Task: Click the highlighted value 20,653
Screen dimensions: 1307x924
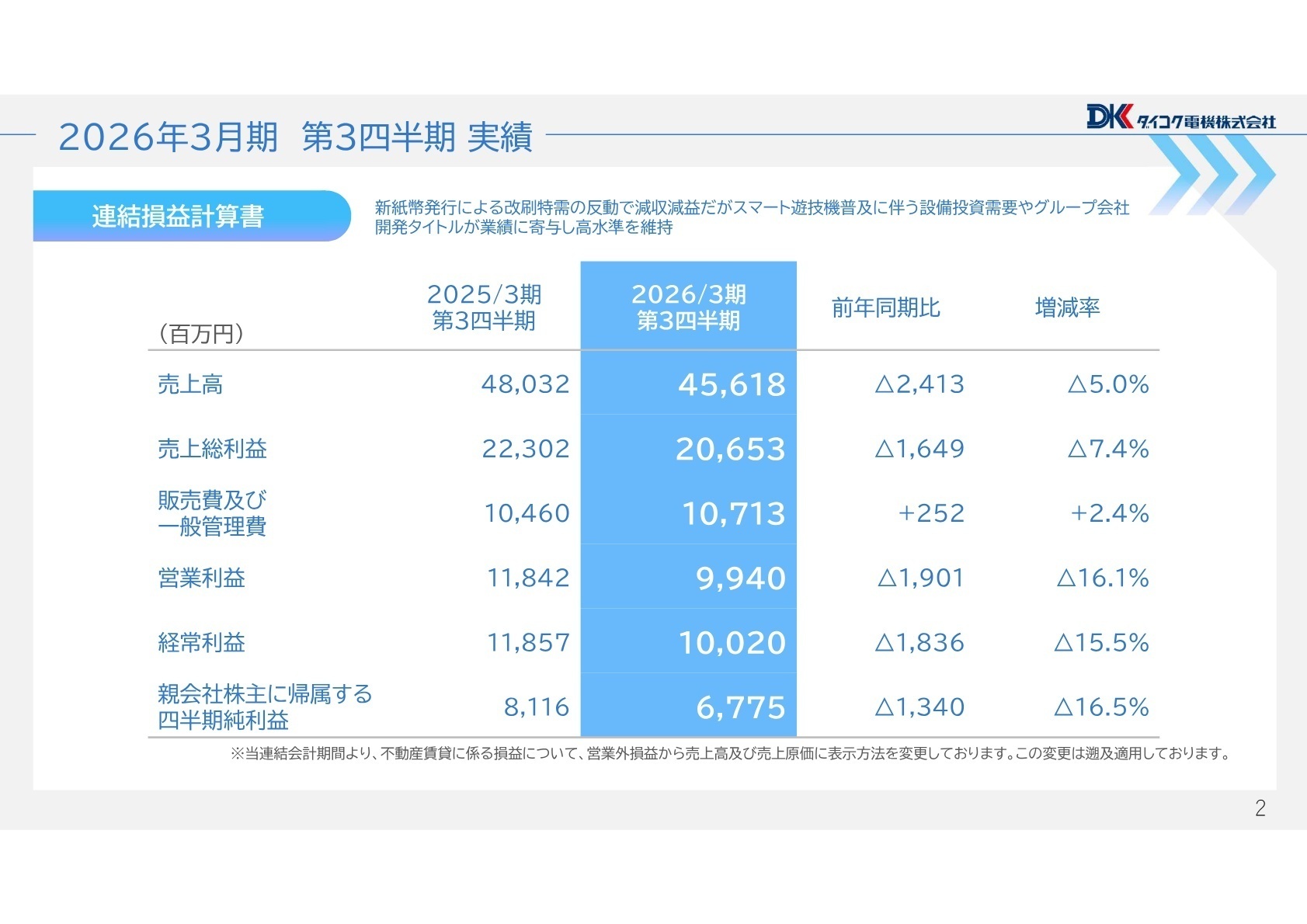Action: tap(731, 450)
